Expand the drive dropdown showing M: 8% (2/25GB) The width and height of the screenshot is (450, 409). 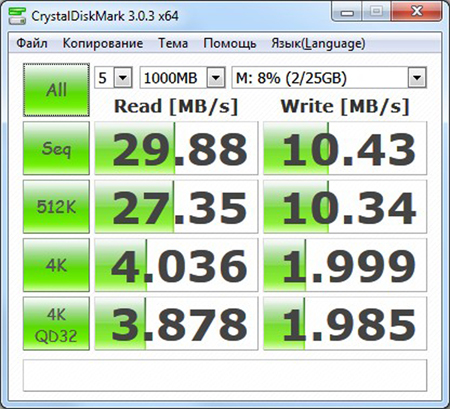pyautogui.click(x=417, y=78)
